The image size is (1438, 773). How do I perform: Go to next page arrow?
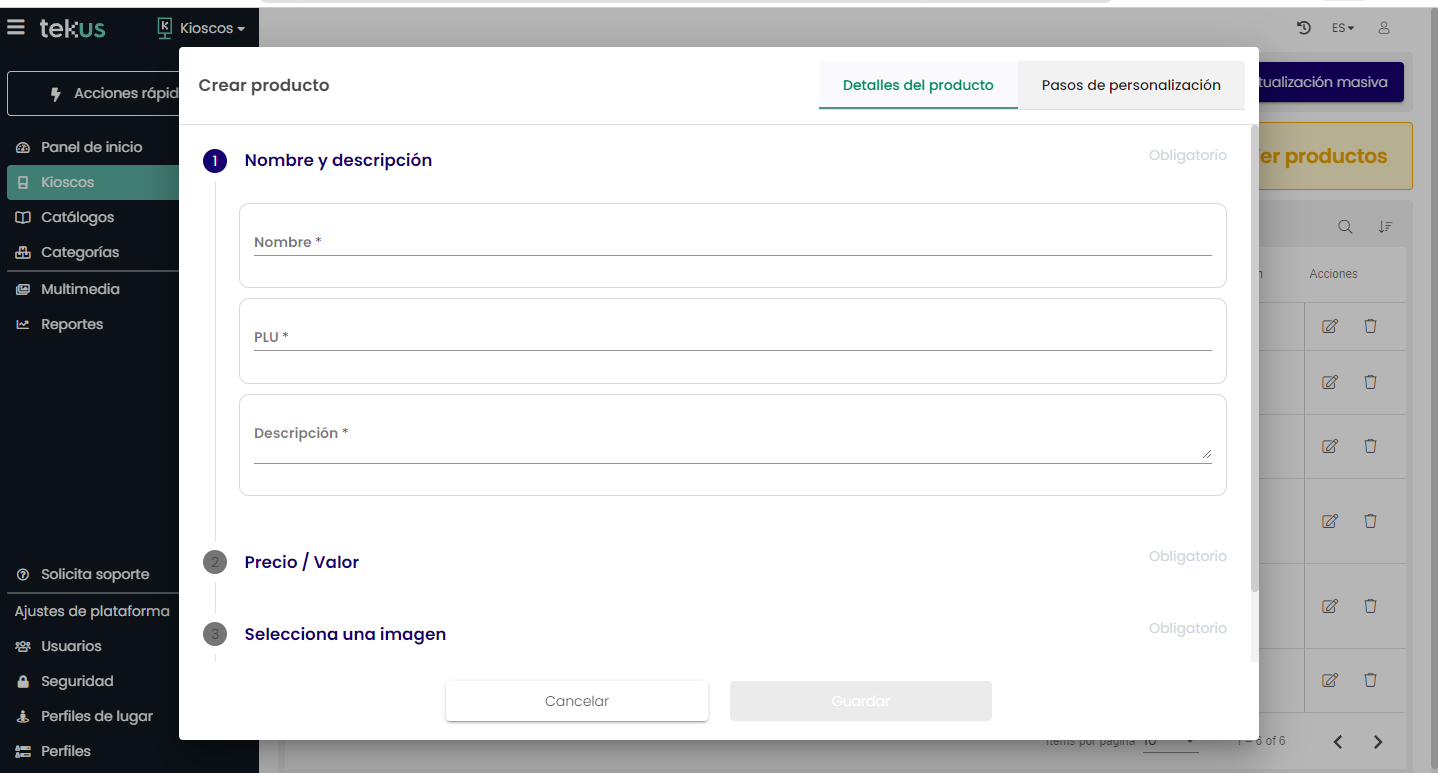click(1378, 742)
